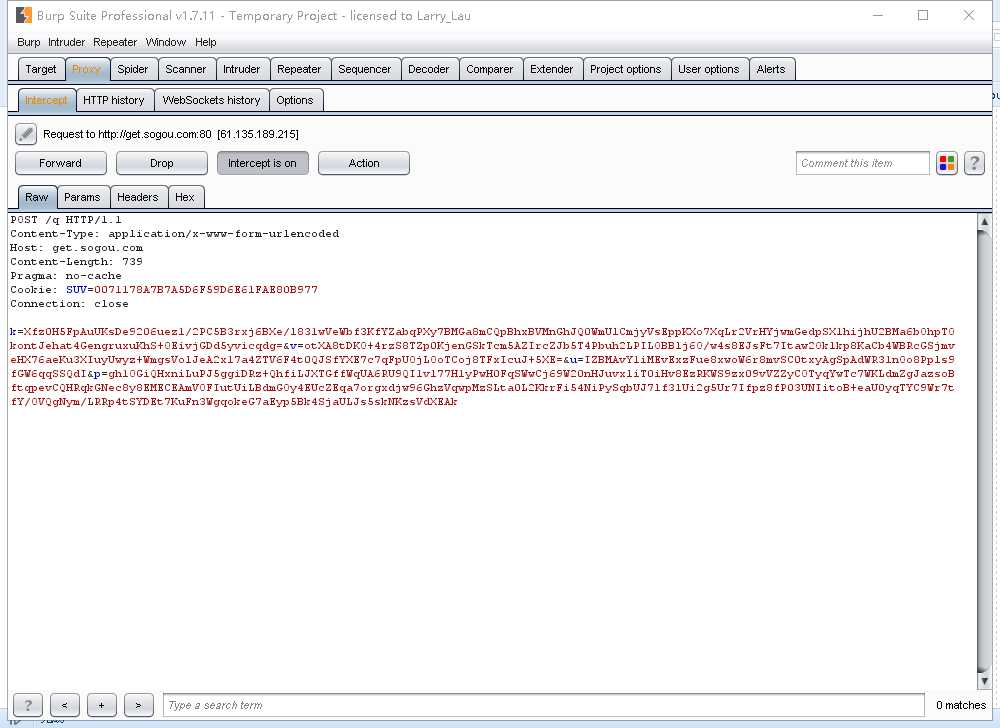Open the Repeater tool tab
Image resolution: width=1000 pixels, height=728 pixels.
(x=299, y=69)
